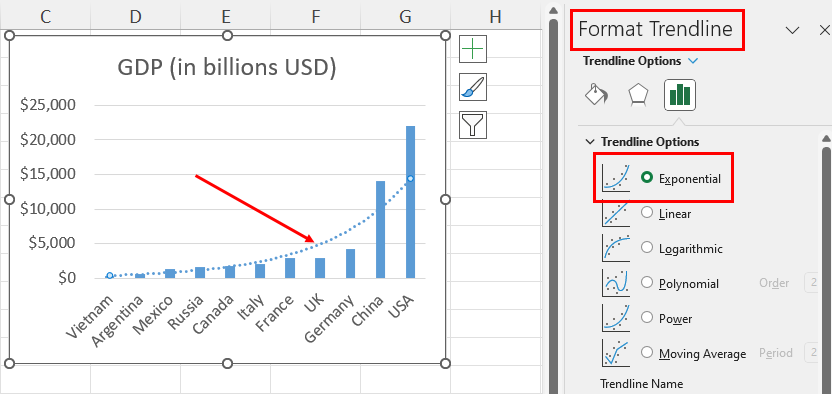Viewport: 832px width, 394px height.
Task: Select column C header
Action: tap(46, 17)
